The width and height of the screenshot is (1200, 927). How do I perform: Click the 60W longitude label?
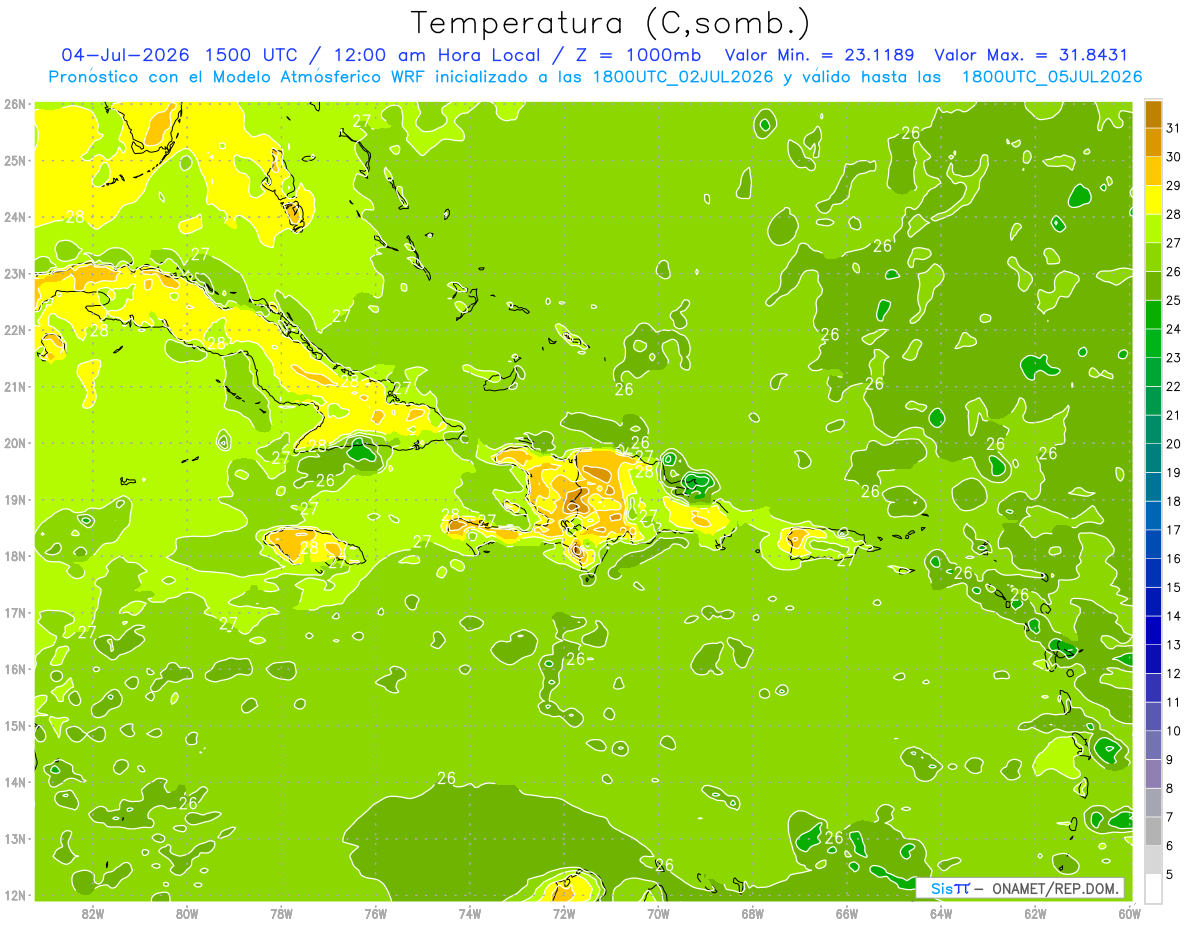pyautogui.click(x=1129, y=912)
